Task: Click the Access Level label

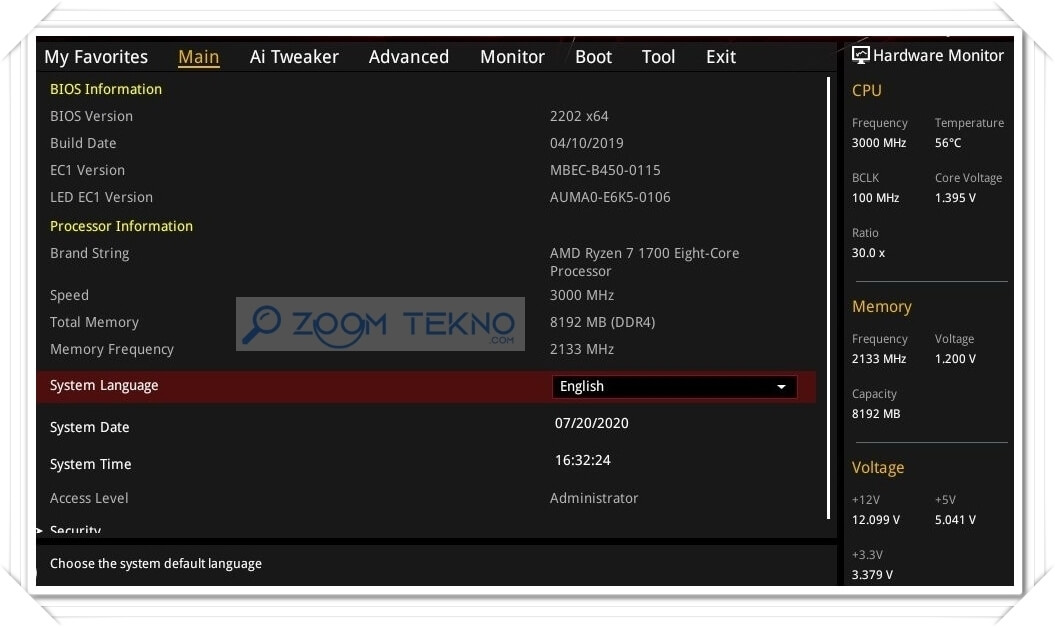Action: tap(89, 499)
